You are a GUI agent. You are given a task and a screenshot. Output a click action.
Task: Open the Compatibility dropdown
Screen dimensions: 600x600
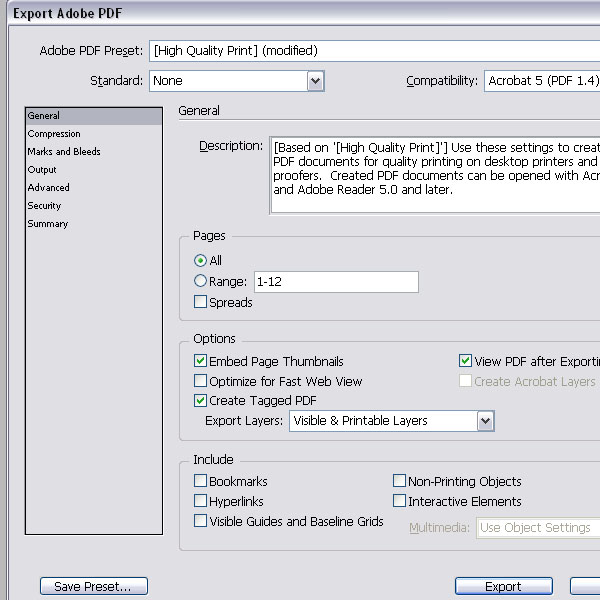point(542,81)
